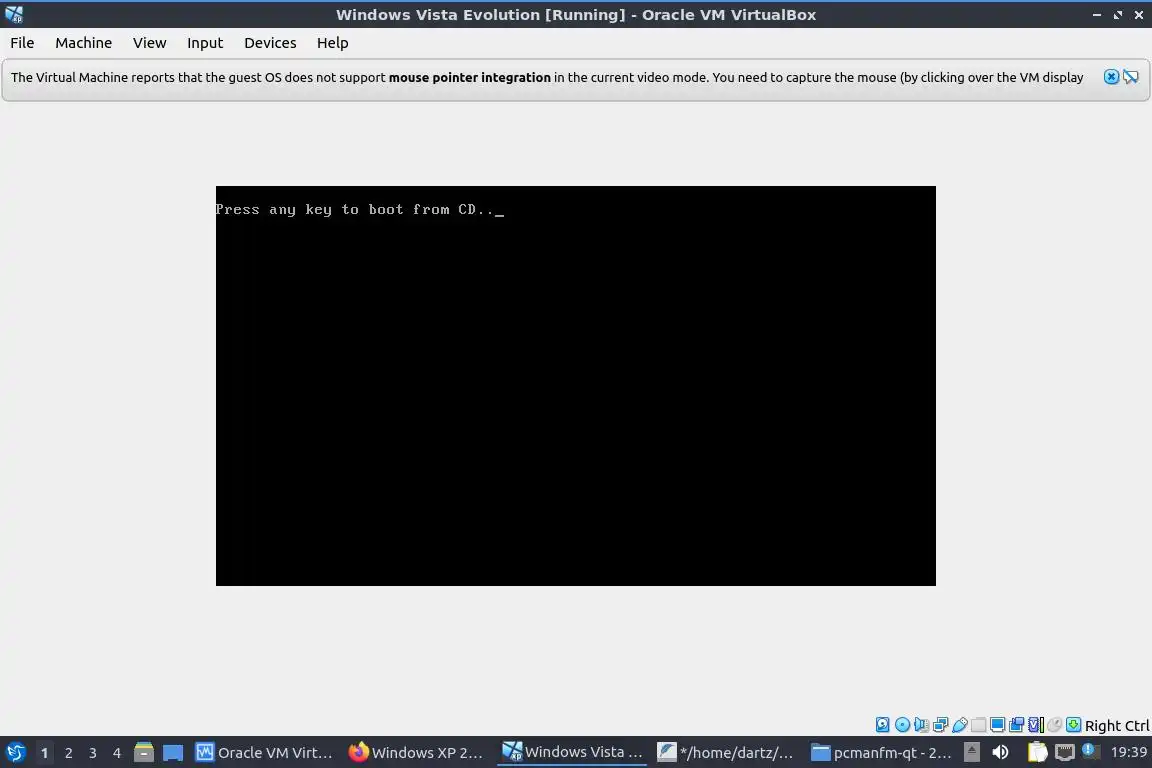Open the File menu

[22, 43]
